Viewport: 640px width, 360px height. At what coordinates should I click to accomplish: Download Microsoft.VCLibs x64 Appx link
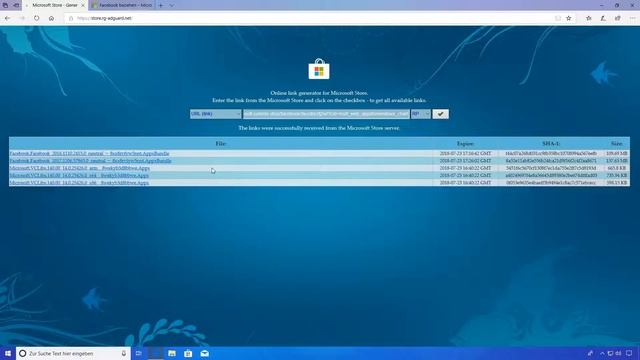79,176
